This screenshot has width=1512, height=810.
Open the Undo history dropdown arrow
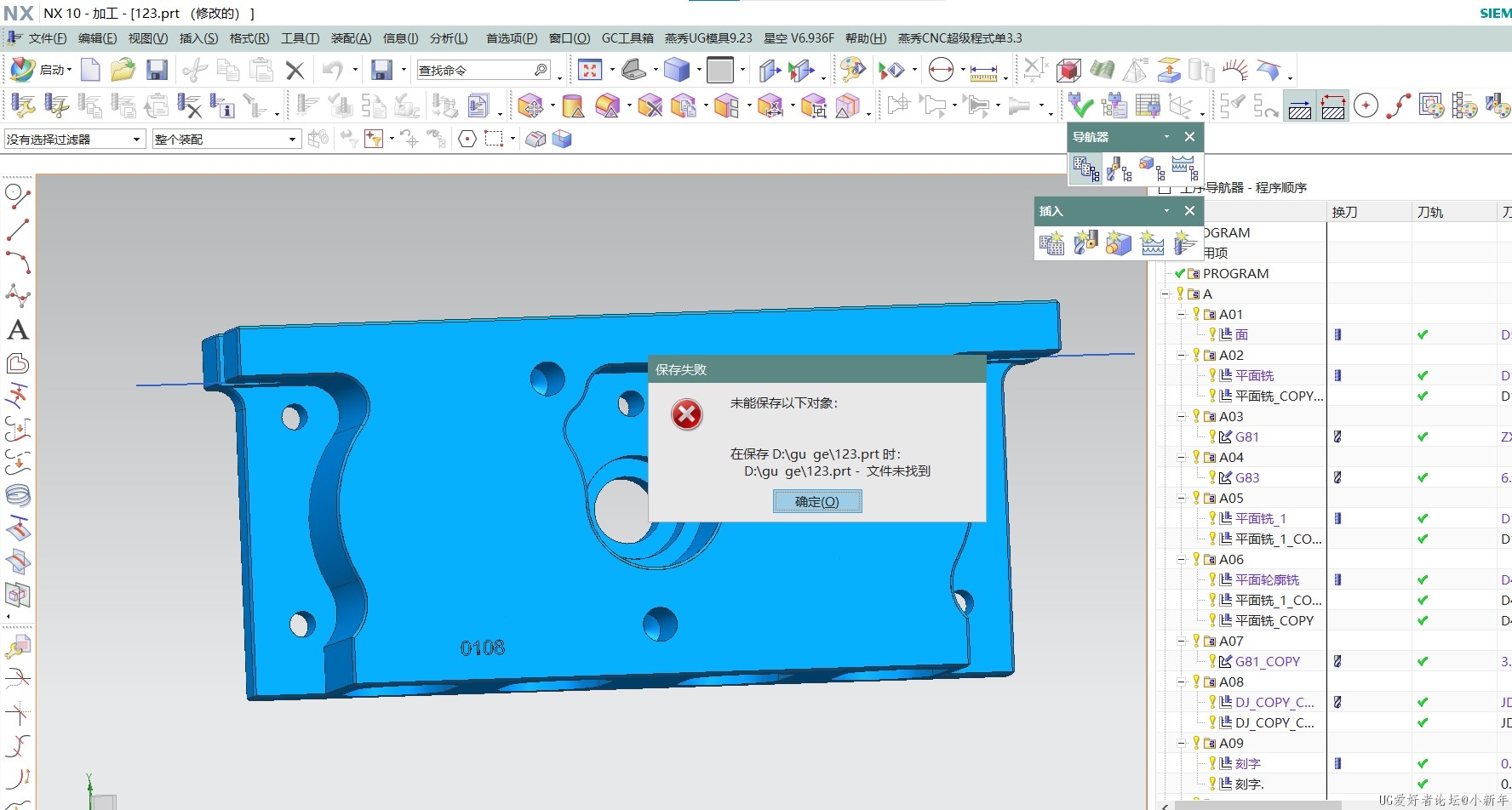(x=354, y=71)
